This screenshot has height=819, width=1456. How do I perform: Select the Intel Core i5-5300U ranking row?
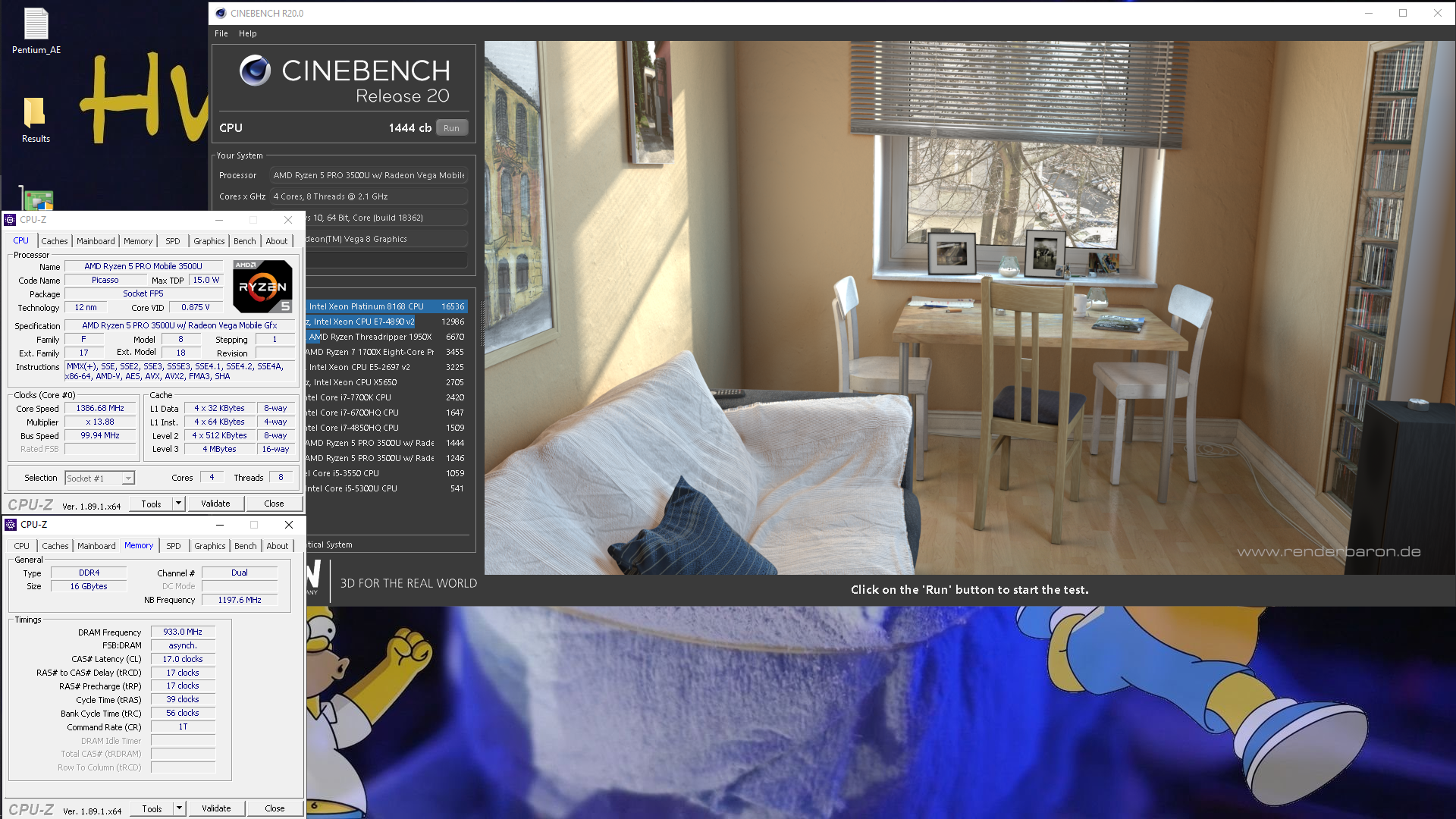coord(386,488)
